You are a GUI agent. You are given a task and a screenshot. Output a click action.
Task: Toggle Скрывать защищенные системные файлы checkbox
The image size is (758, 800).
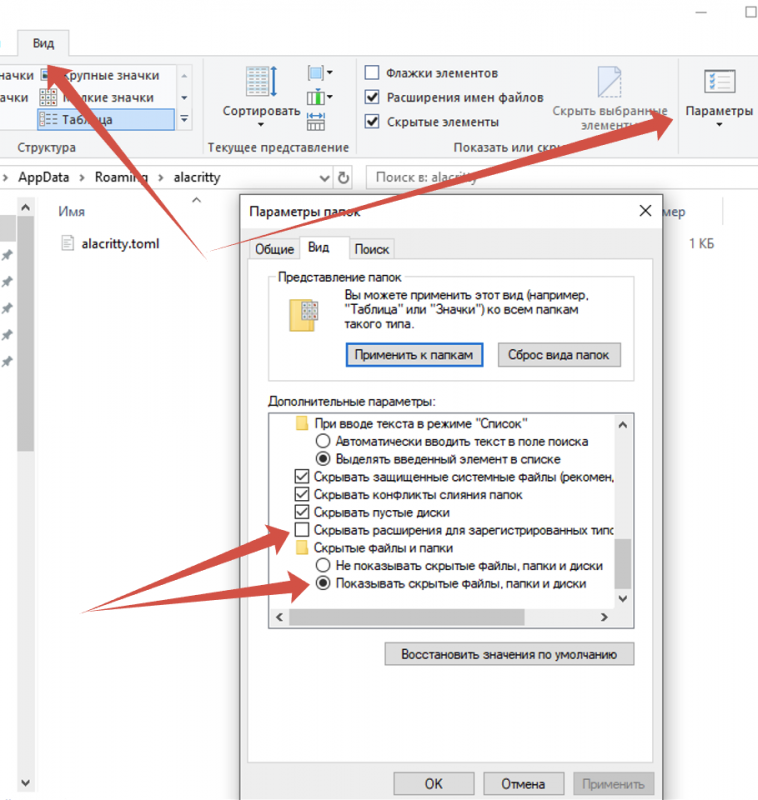coord(301,477)
